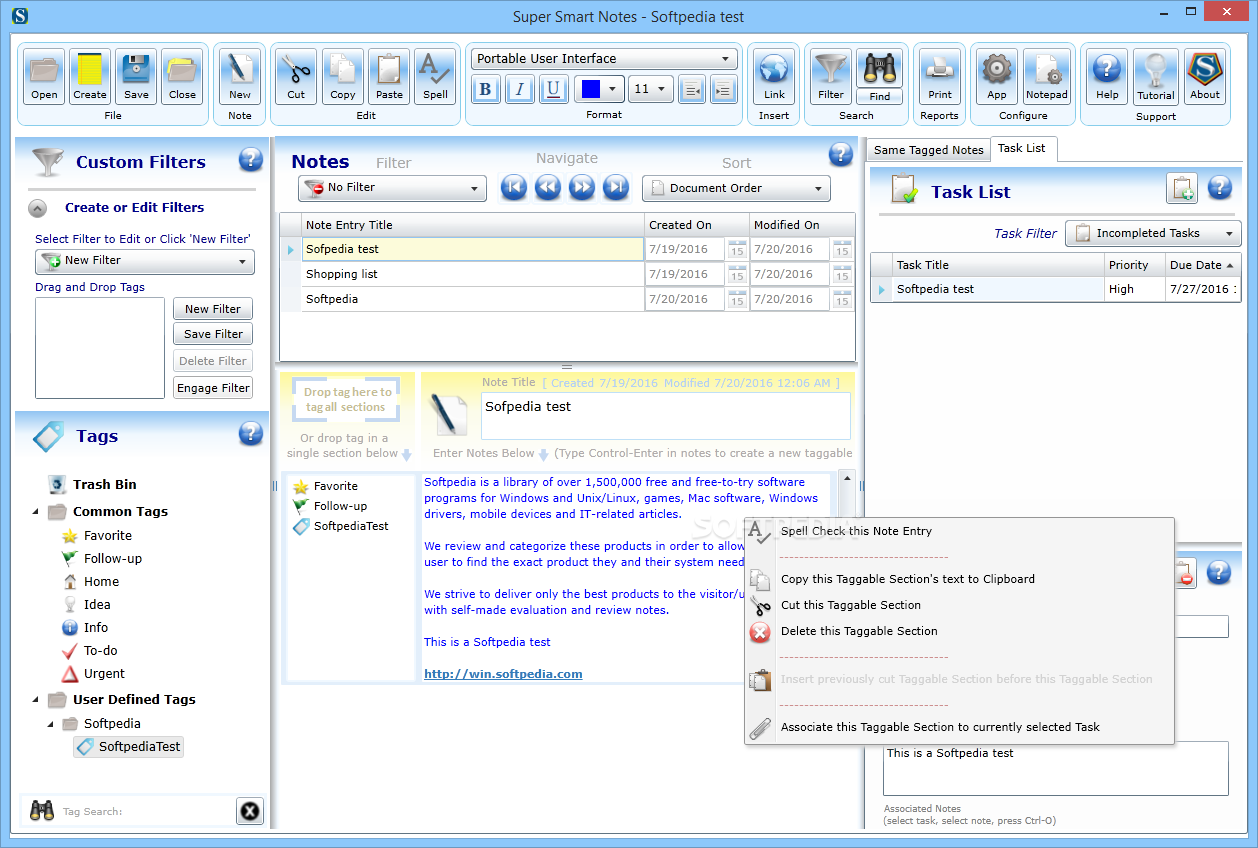Switch to Same Tagged Notes tab
Viewport: 1258px width, 848px height.
click(928, 150)
